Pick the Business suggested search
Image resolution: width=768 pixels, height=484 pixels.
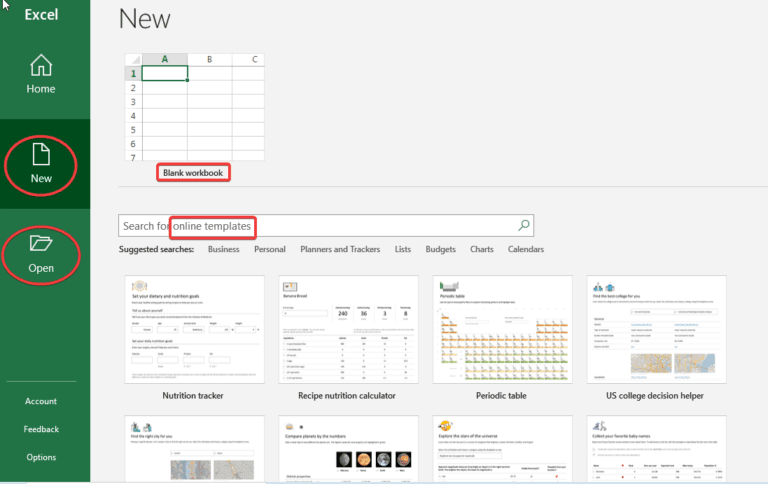point(223,249)
